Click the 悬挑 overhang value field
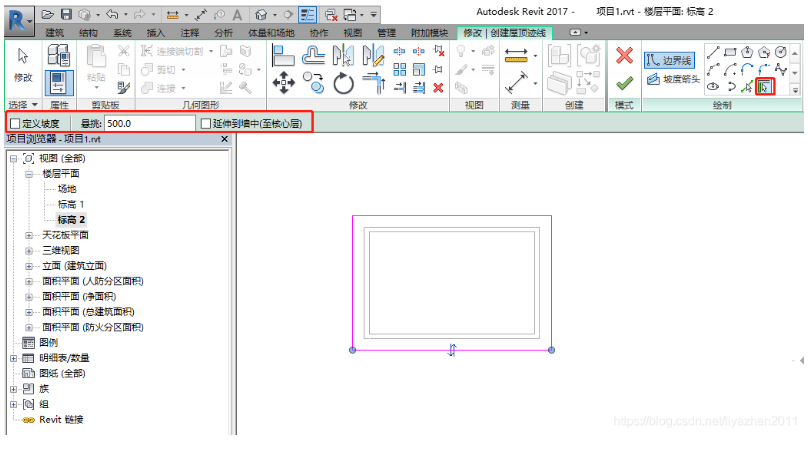Image resolution: width=808 pixels, height=449 pixels. tap(149, 124)
